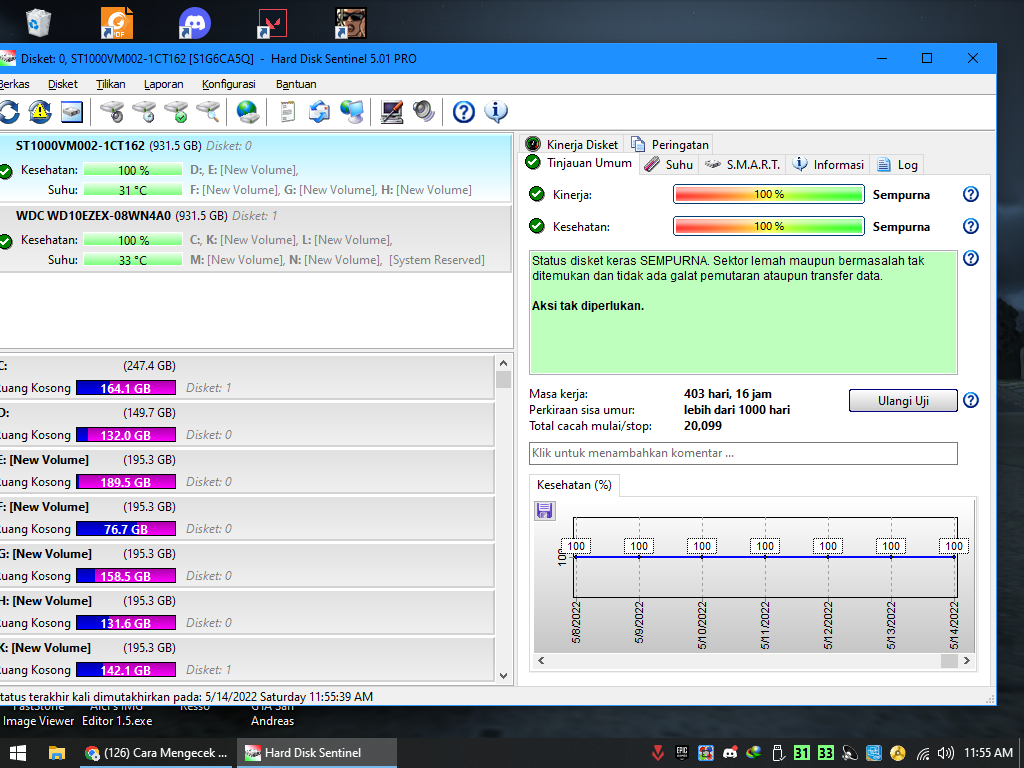Image resolution: width=1024 pixels, height=768 pixels.
Task: Select the C: partition 164.1 GB free bar
Action: (125, 388)
